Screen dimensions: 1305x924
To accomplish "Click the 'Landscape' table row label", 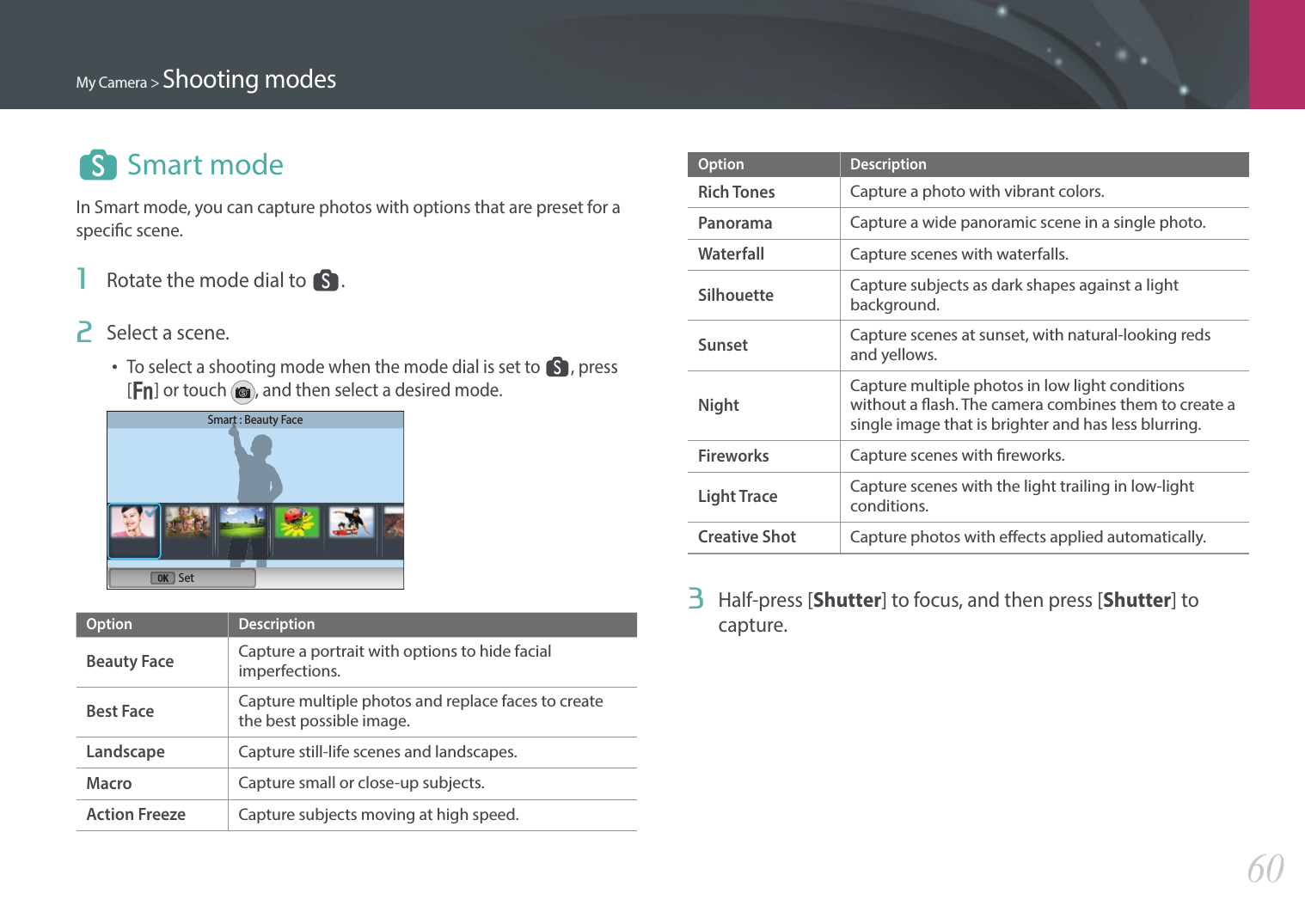I will pyautogui.click(x=126, y=752).
